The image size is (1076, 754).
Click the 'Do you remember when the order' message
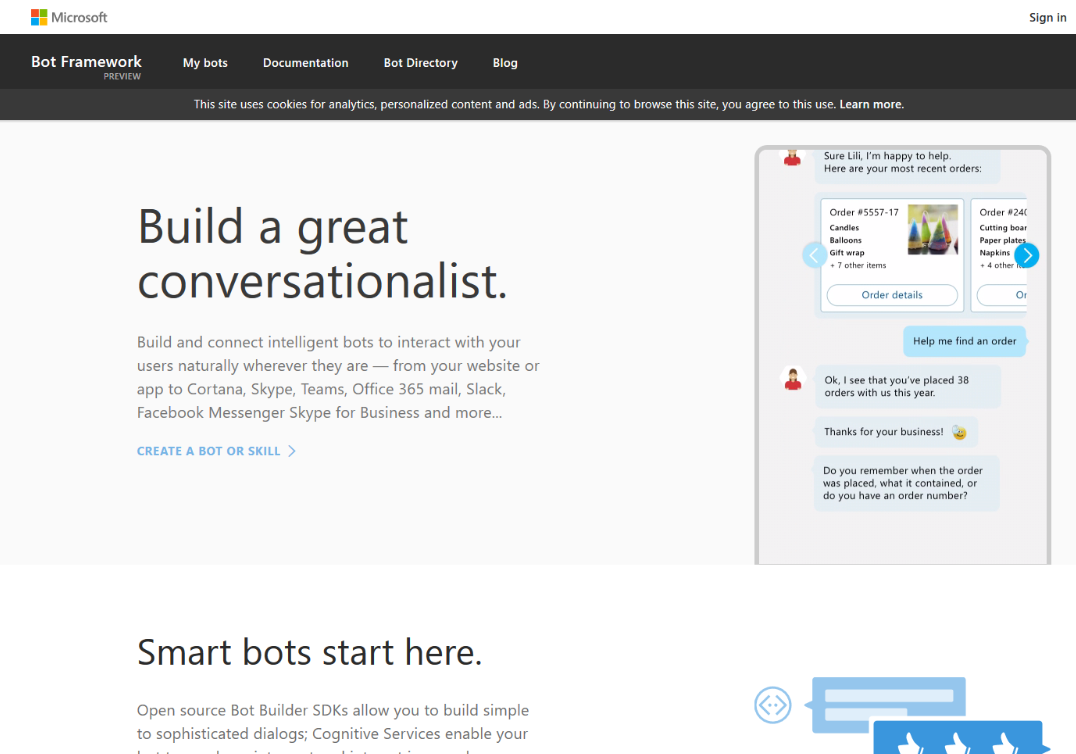coord(907,483)
